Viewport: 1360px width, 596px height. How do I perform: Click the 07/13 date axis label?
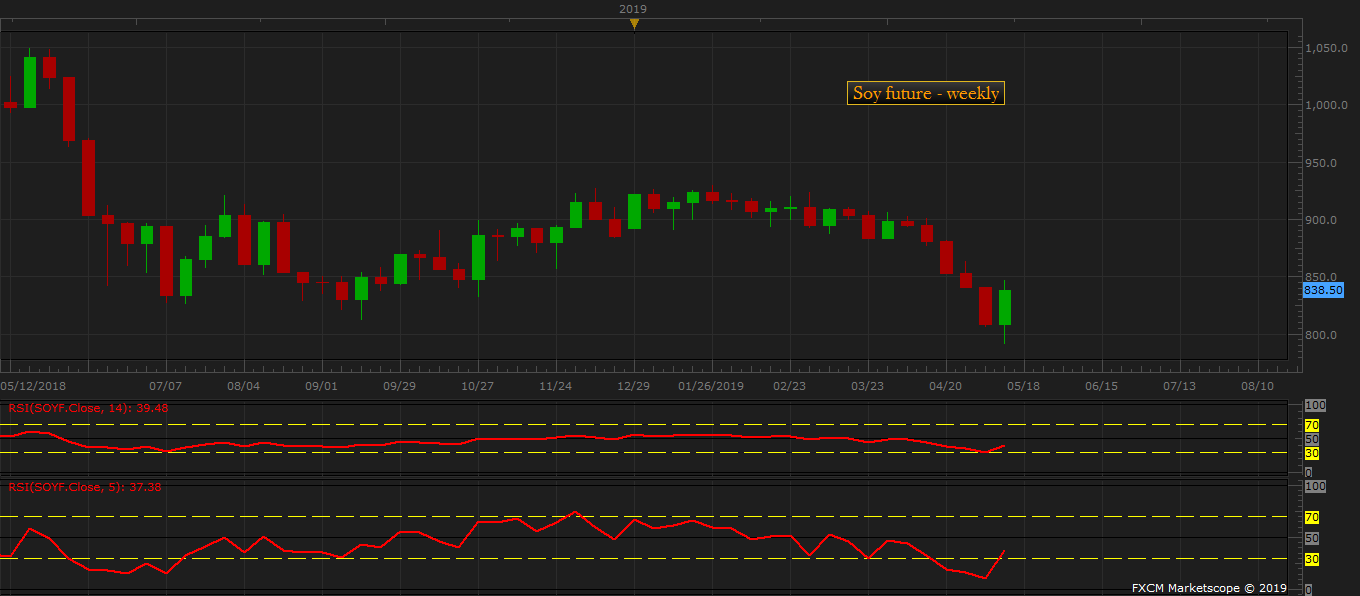coord(1179,385)
